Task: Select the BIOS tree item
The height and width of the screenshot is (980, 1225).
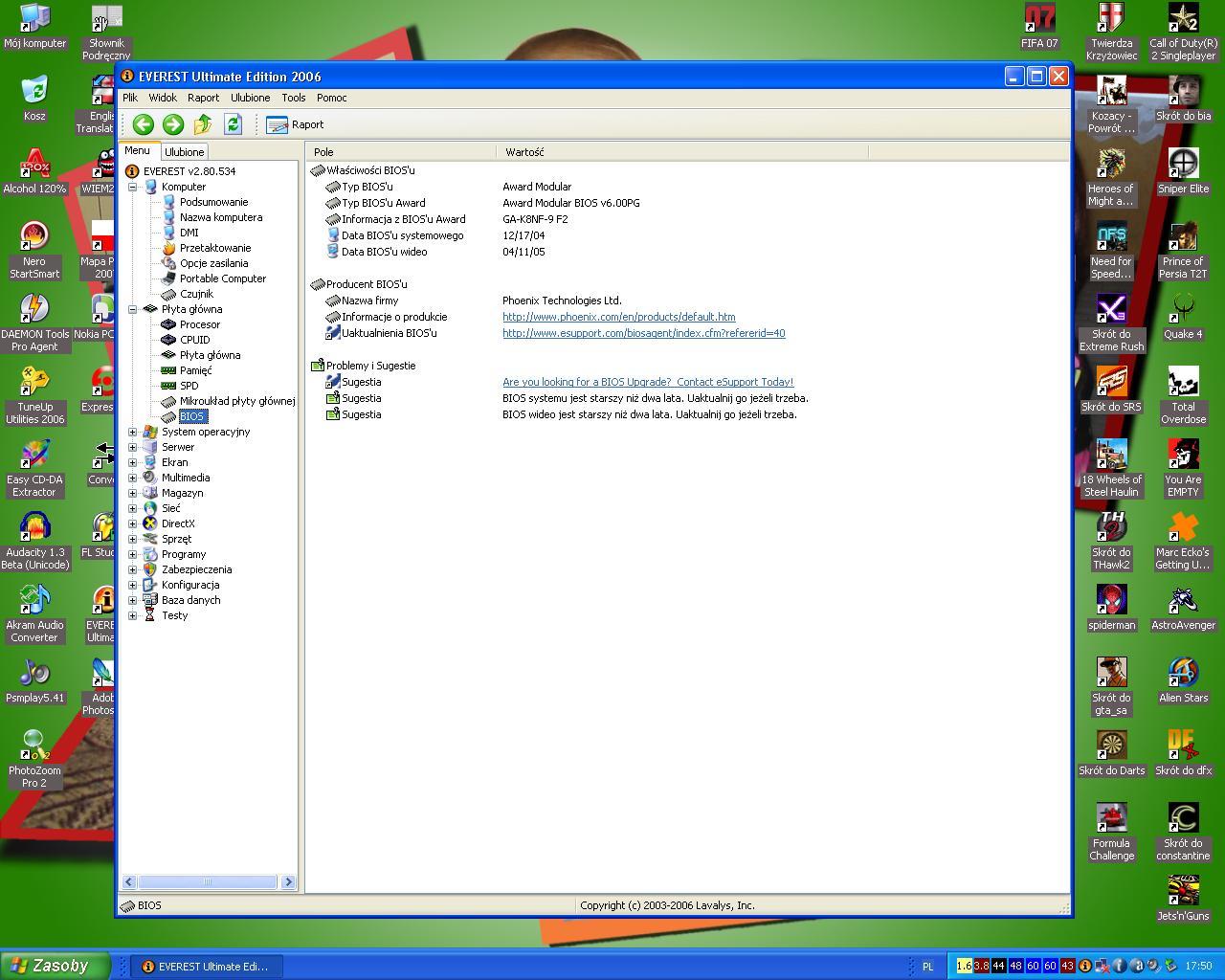Action: tap(192, 416)
